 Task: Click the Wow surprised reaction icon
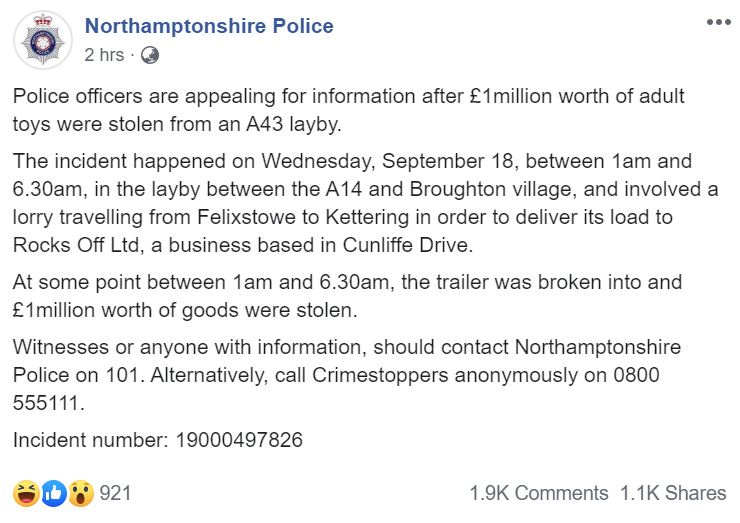tap(81, 493)
